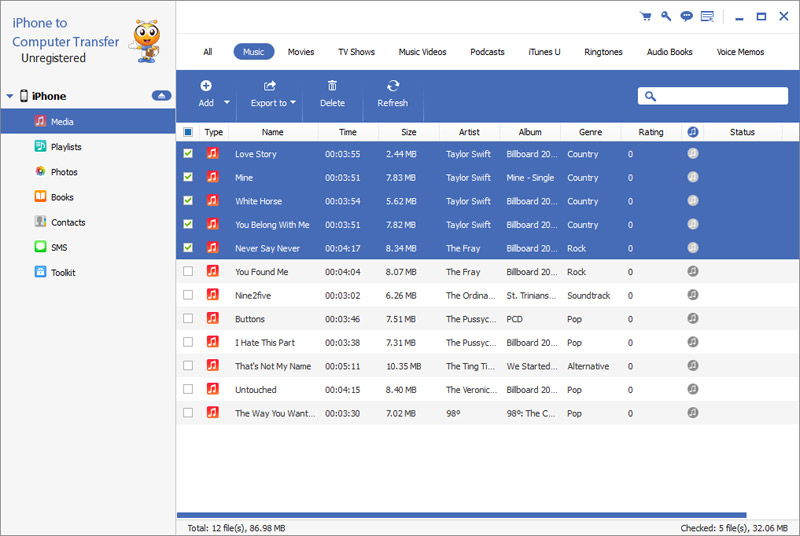Check the The Way You Want checkbox

tap(188, 413)
